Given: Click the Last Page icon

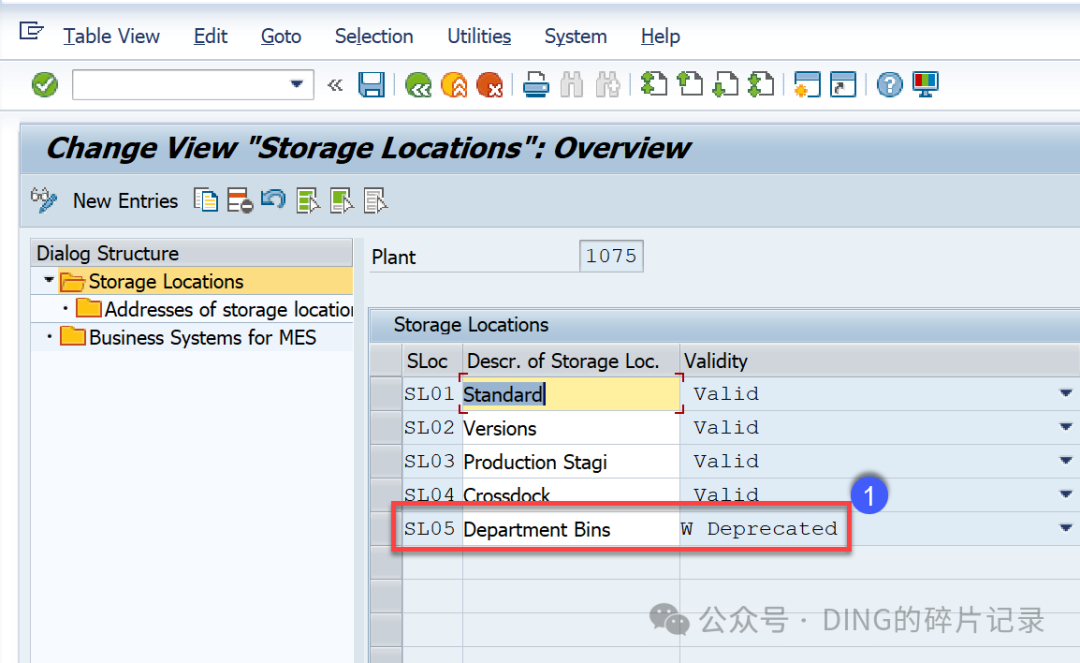Looking at the screenshot, I should tap(761, 85).
